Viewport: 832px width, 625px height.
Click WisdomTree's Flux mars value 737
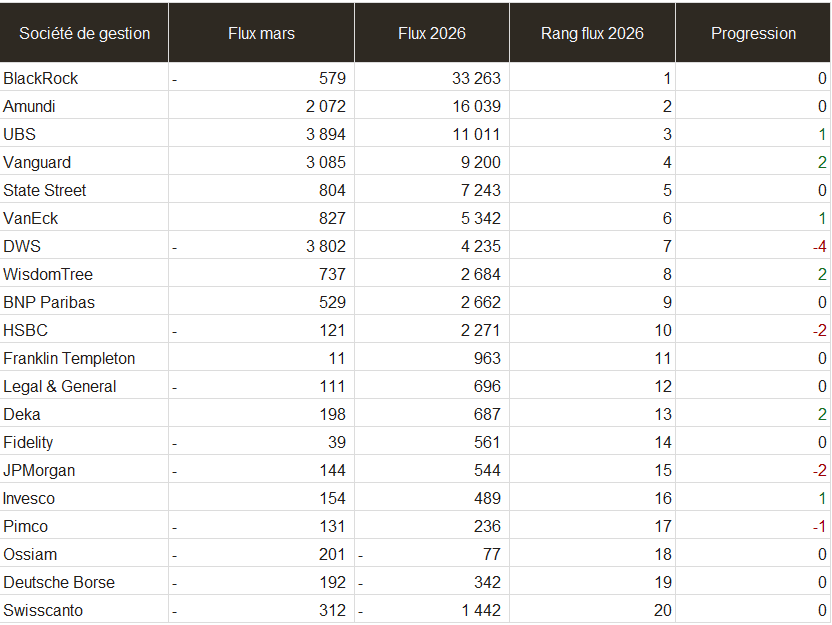[x=332, y=274]
